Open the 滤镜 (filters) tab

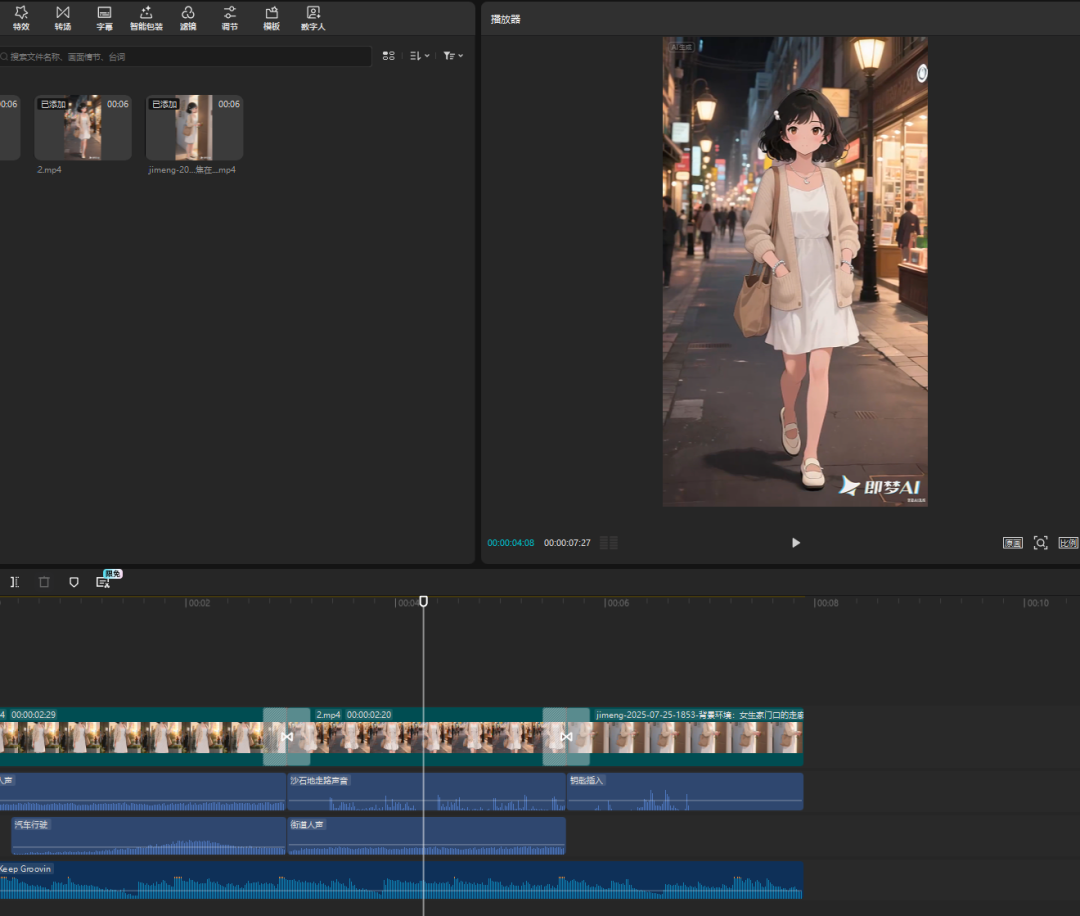point(188,19)
